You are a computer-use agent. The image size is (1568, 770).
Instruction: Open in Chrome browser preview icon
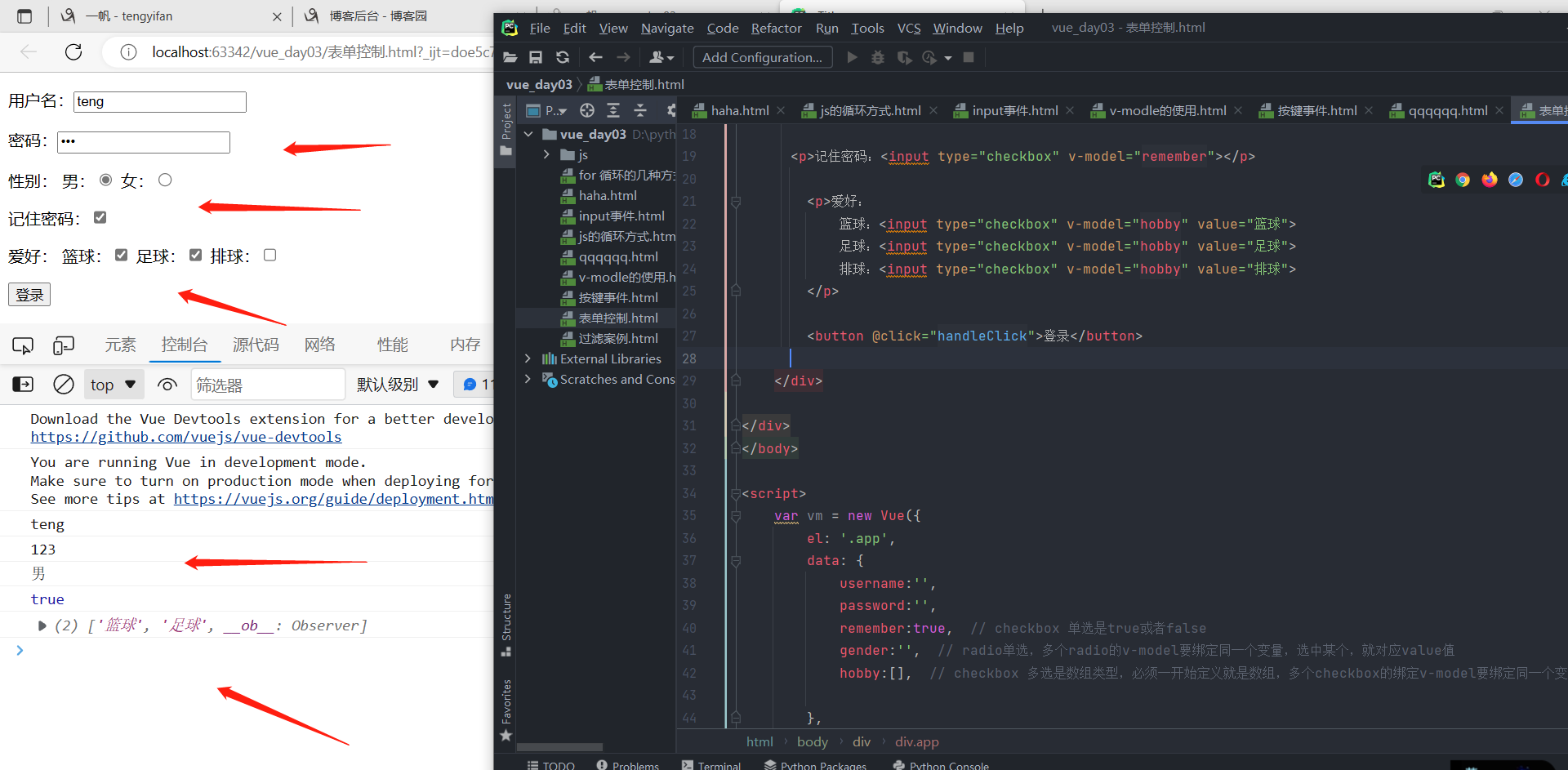(1463, 180)
